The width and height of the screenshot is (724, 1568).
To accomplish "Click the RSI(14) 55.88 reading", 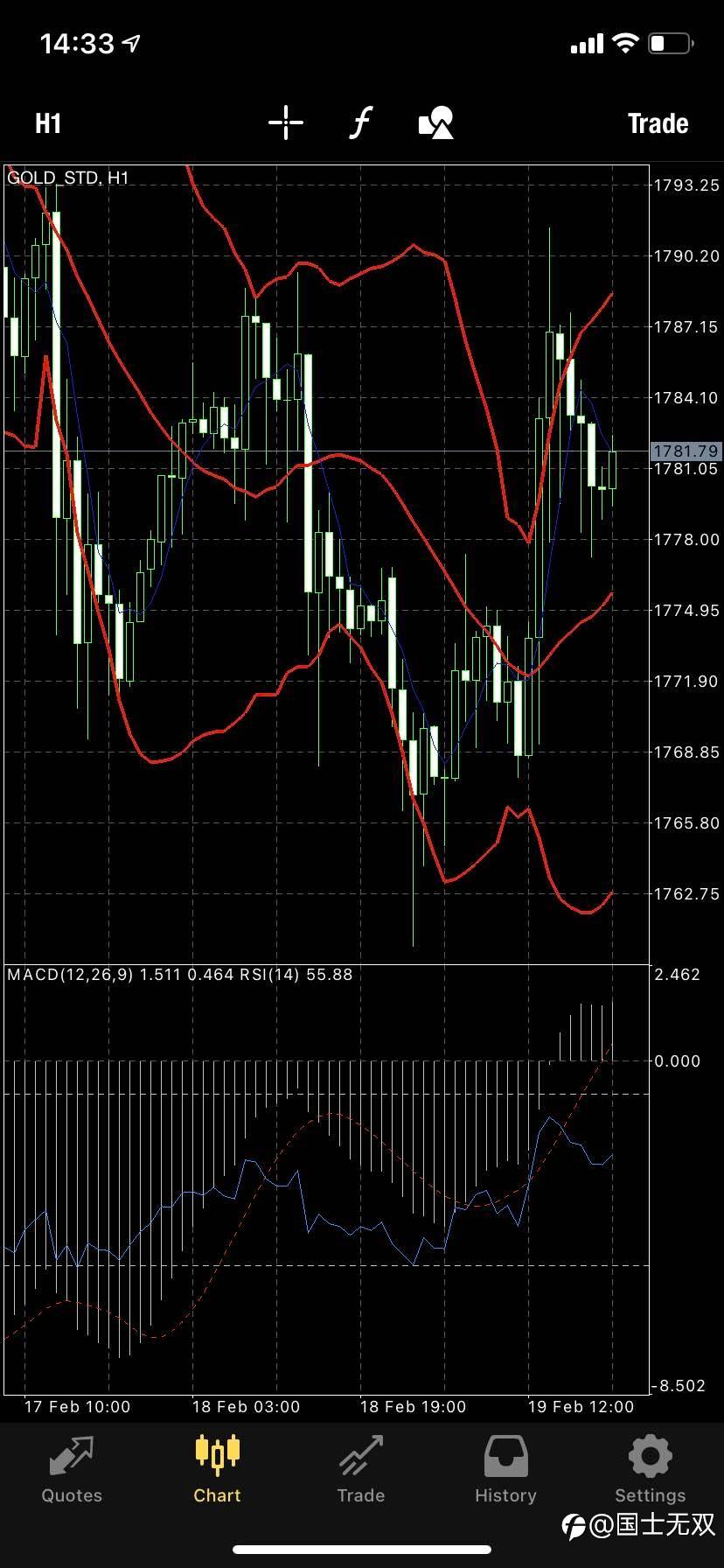I will pos(296,975).
